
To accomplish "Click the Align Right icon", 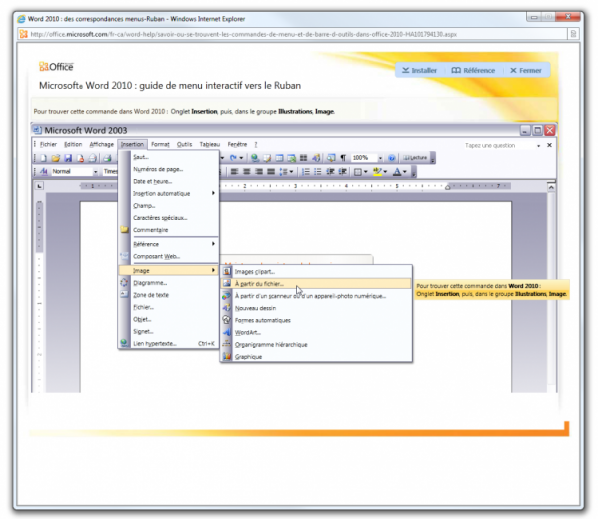I will (x=259, y=172).
